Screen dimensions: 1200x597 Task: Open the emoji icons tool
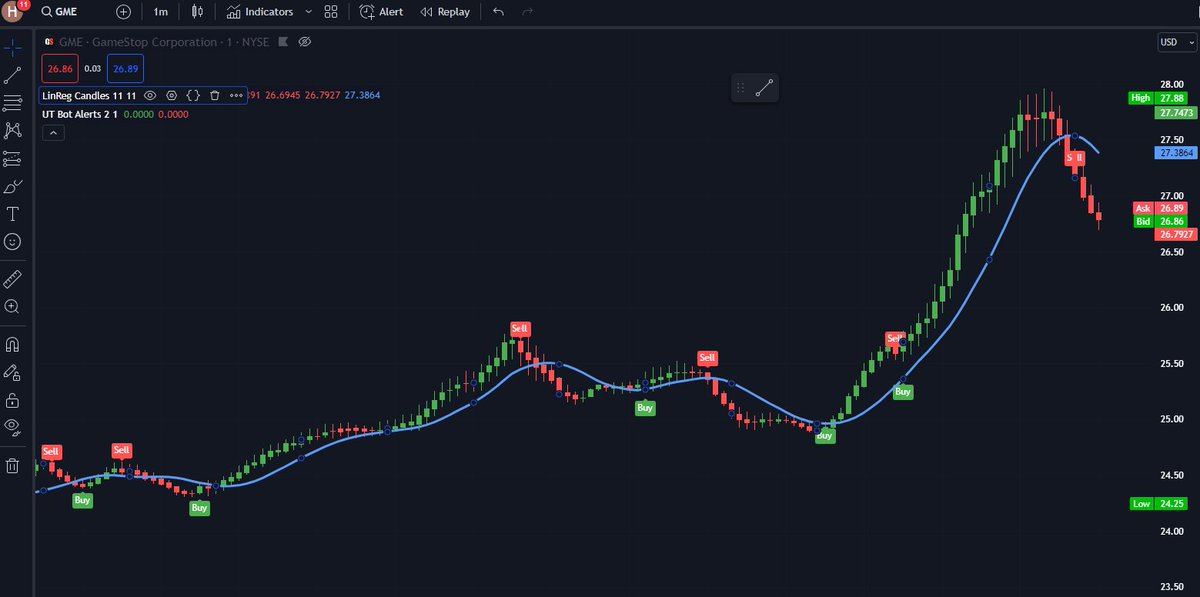coord(13,242)
